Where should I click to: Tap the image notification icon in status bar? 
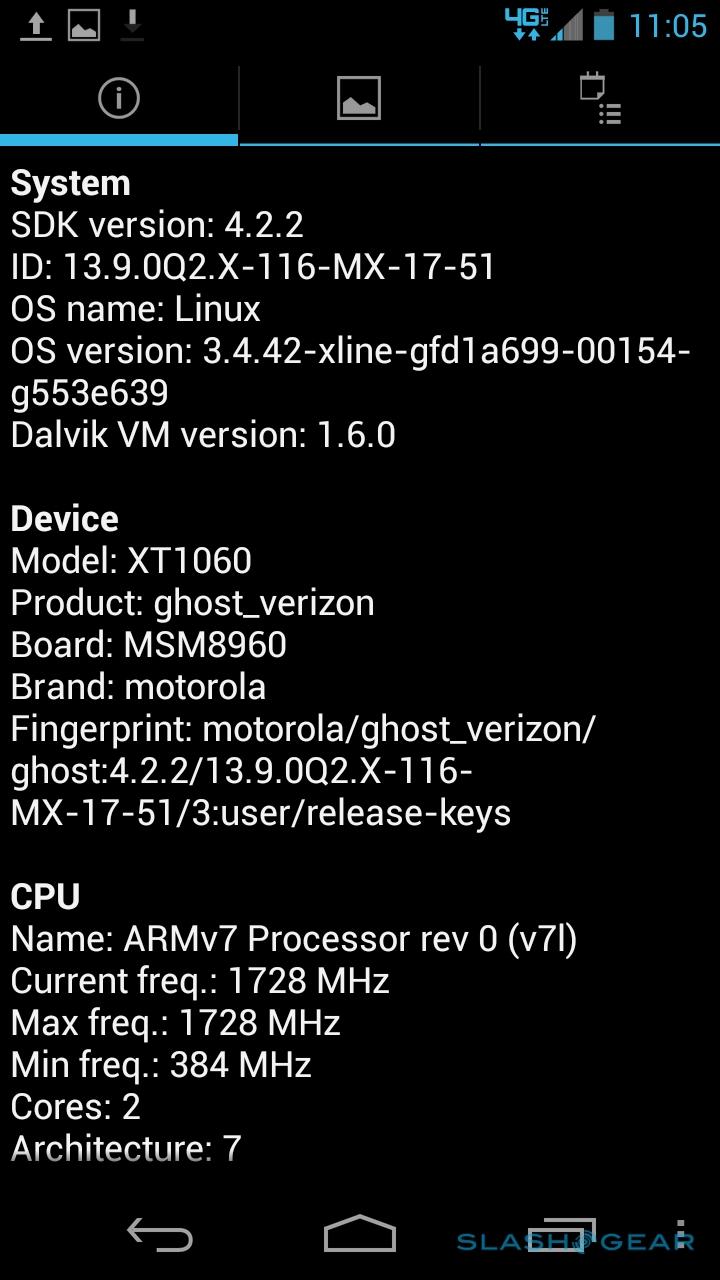coord(84,26)
